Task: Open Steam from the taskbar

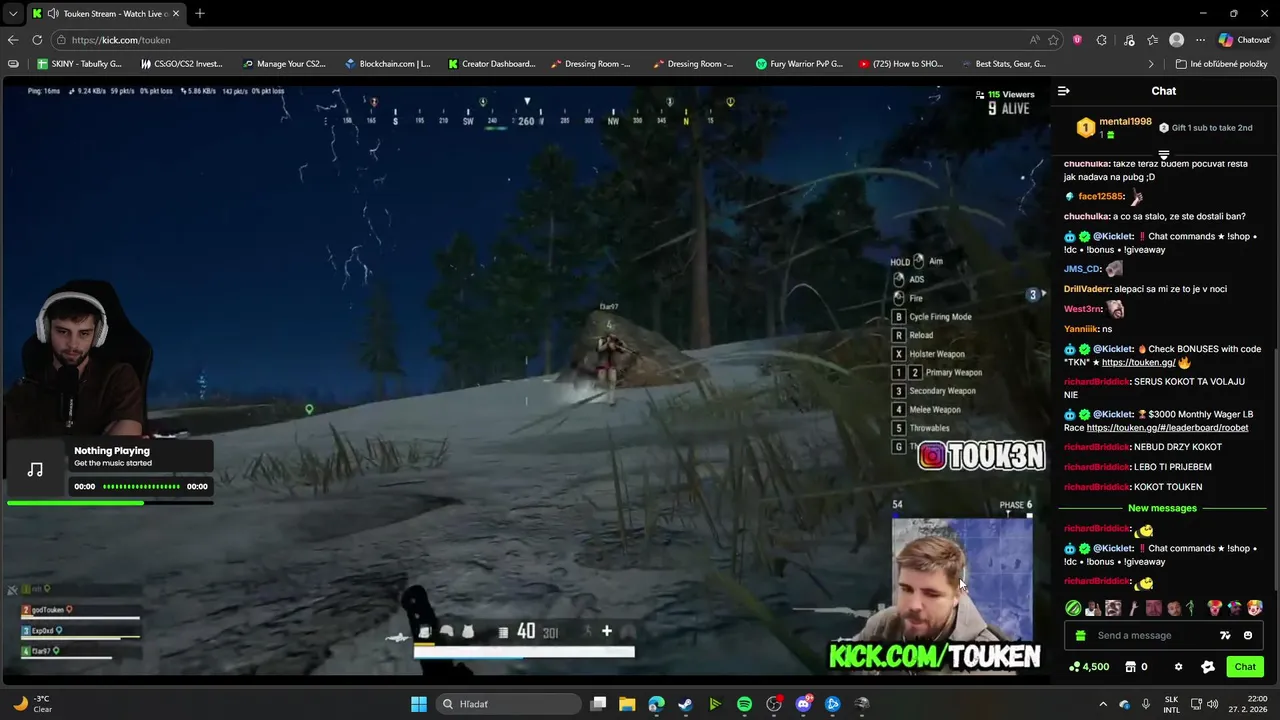Action: point(685,704)
